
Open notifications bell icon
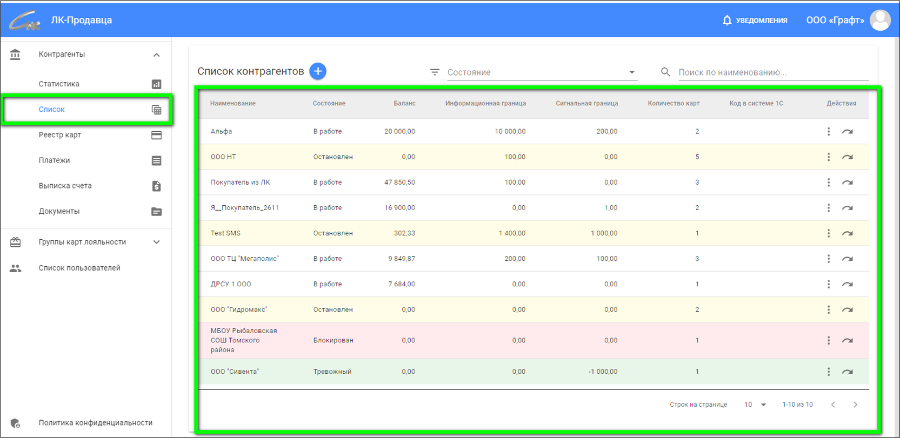point(727,20)
